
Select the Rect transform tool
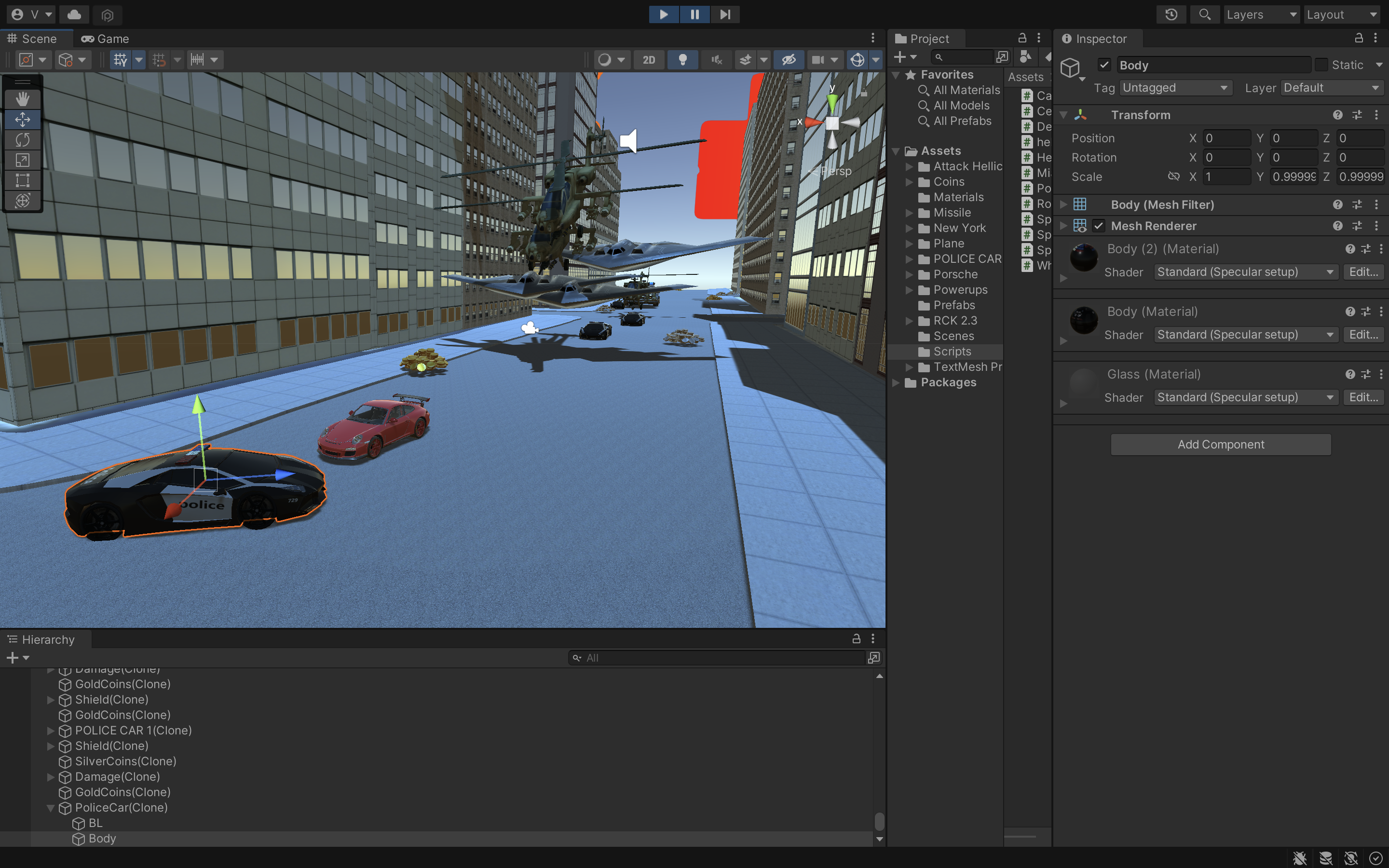point(22,180)
